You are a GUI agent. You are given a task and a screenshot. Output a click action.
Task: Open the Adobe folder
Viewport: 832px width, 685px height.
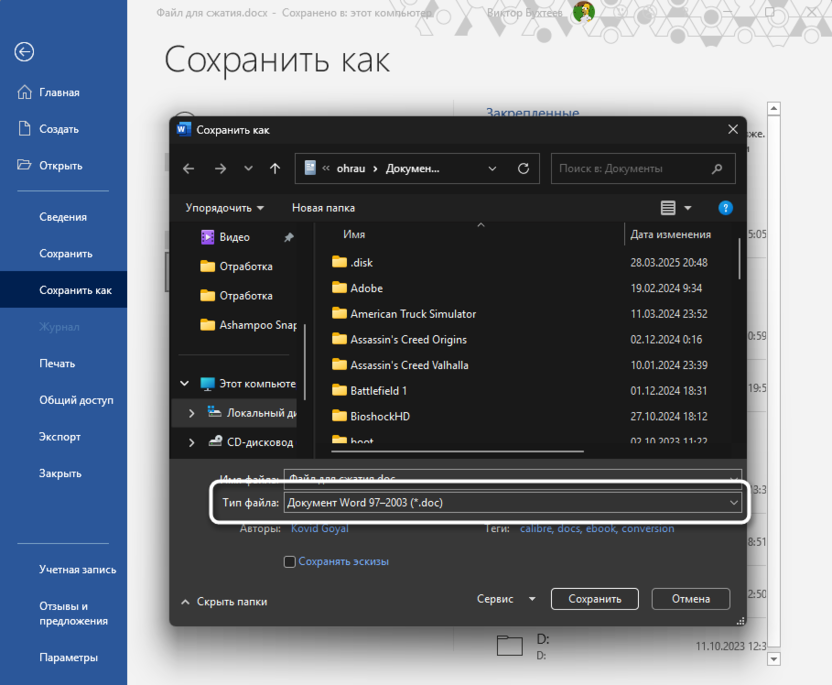click(x=366, y=288)
